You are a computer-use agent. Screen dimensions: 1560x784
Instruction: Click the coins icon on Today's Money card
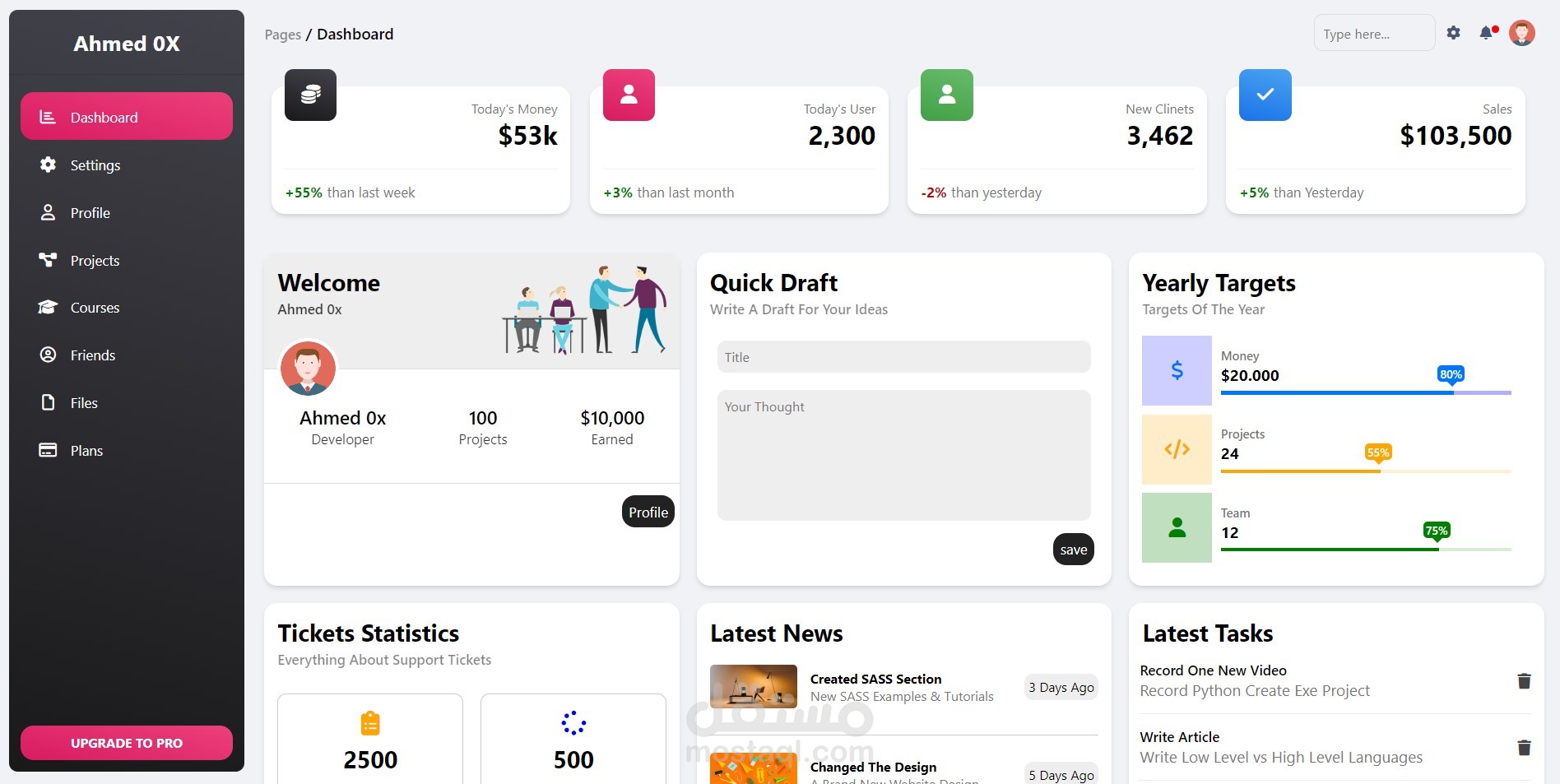310,95
